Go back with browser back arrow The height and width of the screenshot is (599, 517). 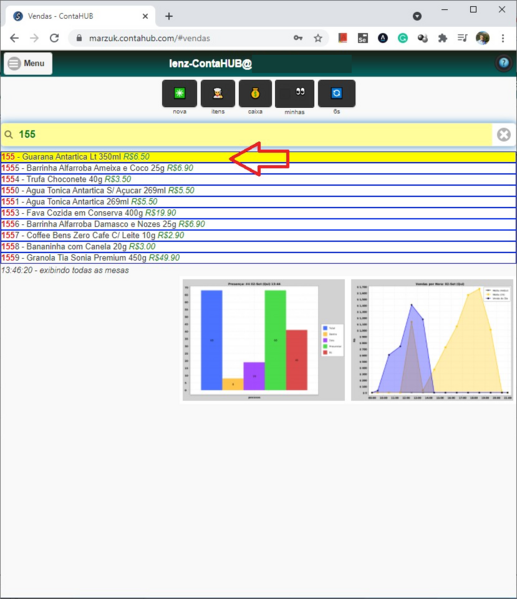point(15,38)
